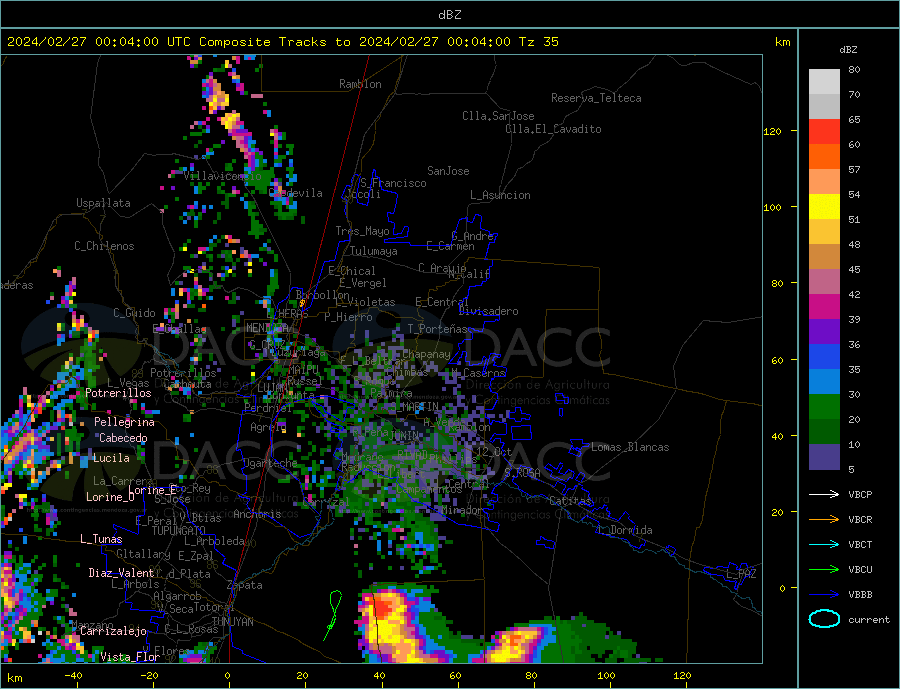Image resolution: width=900 pixels, height=689 pixels.
Task: Click the green storm track loop near Zapata
Action: pos(333,614)
